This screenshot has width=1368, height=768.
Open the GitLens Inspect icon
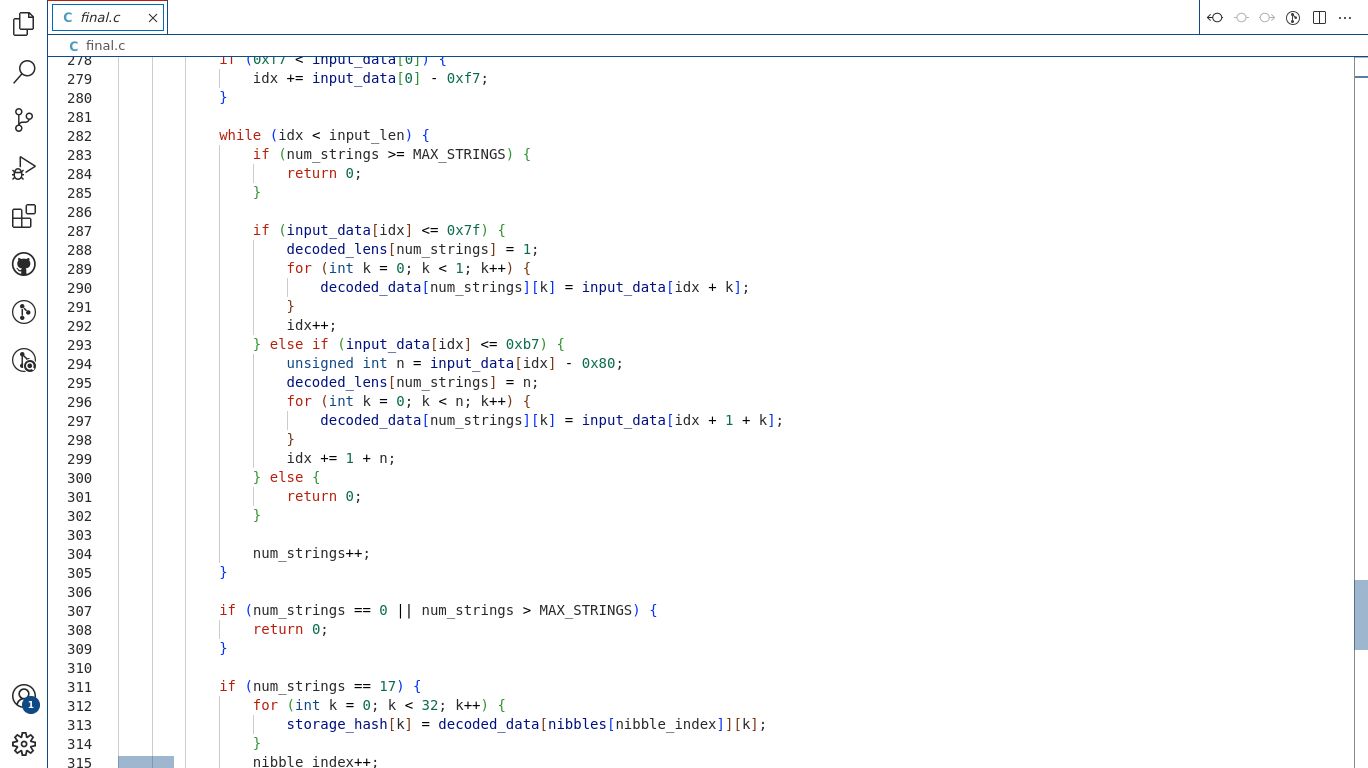point(24,360)
